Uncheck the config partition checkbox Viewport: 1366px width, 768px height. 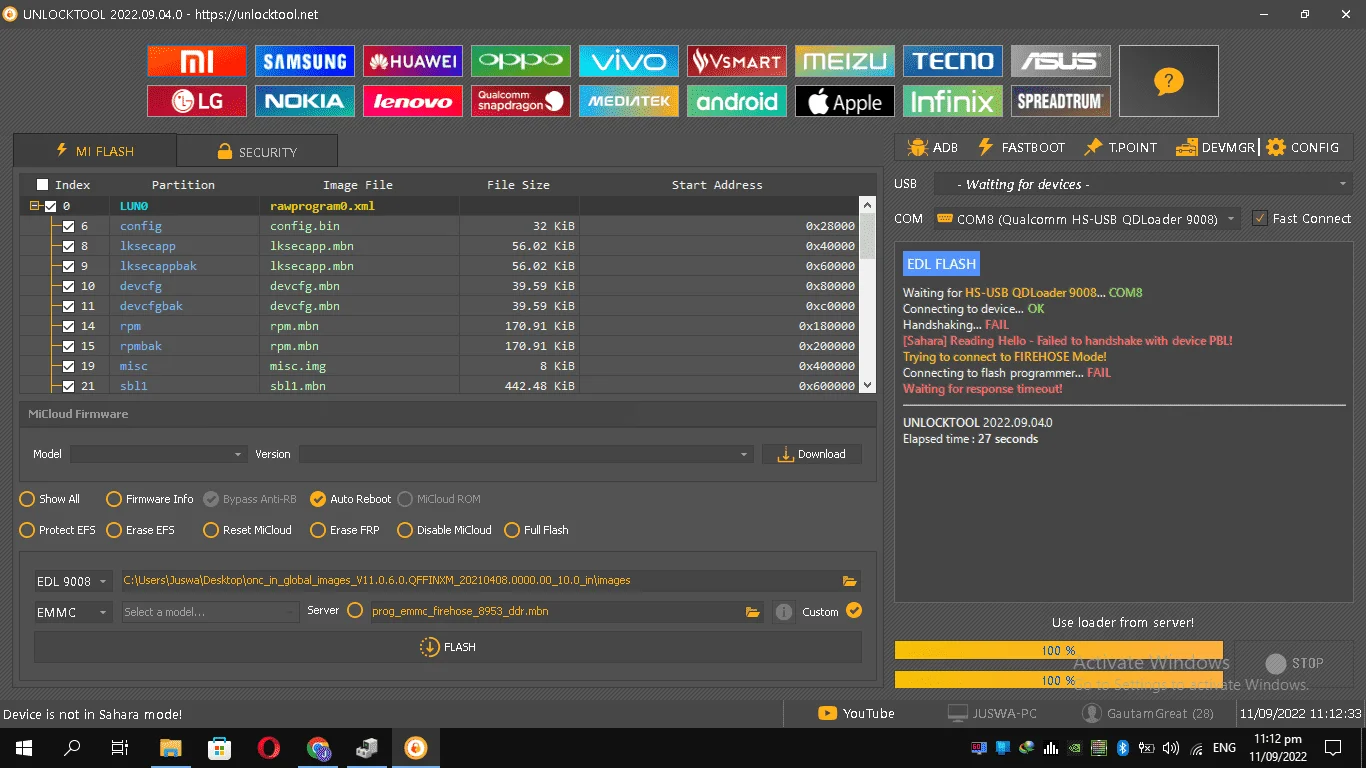click(69, 226)
